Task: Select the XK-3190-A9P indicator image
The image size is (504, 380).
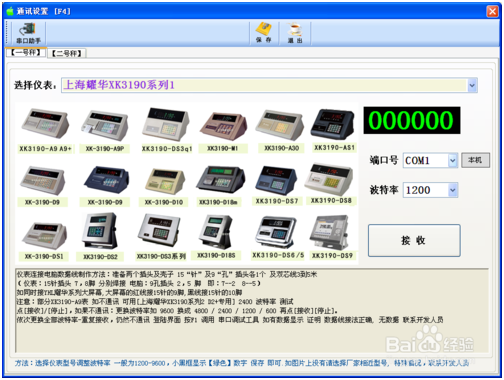Action: tap(105, 125)
